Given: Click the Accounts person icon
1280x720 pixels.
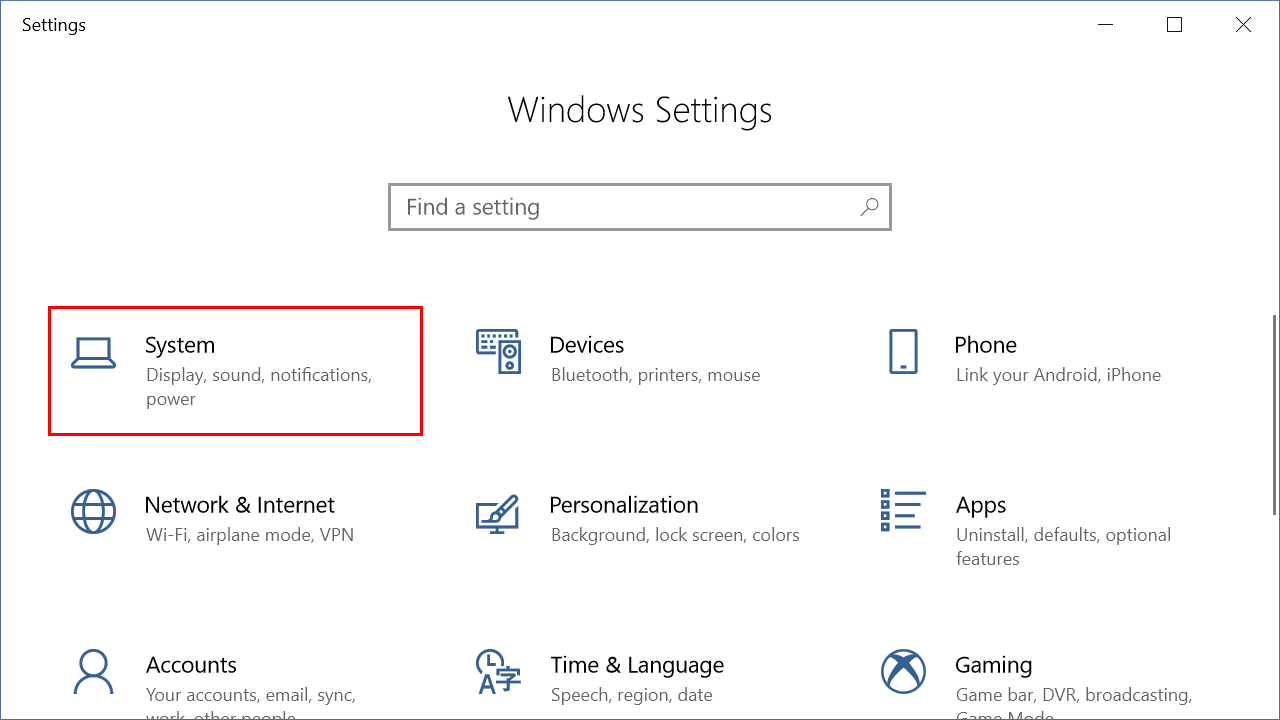Looking at the screenshot, I should pos(93,671).
